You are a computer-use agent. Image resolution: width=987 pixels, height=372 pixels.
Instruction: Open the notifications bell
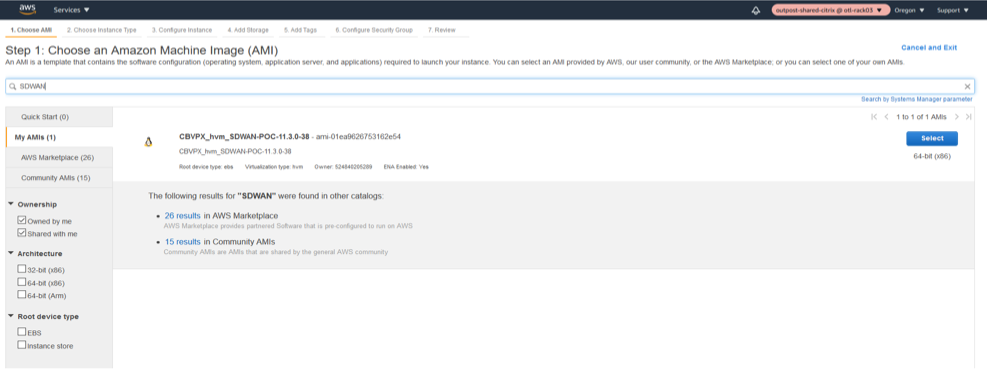(x=755, y=10)
